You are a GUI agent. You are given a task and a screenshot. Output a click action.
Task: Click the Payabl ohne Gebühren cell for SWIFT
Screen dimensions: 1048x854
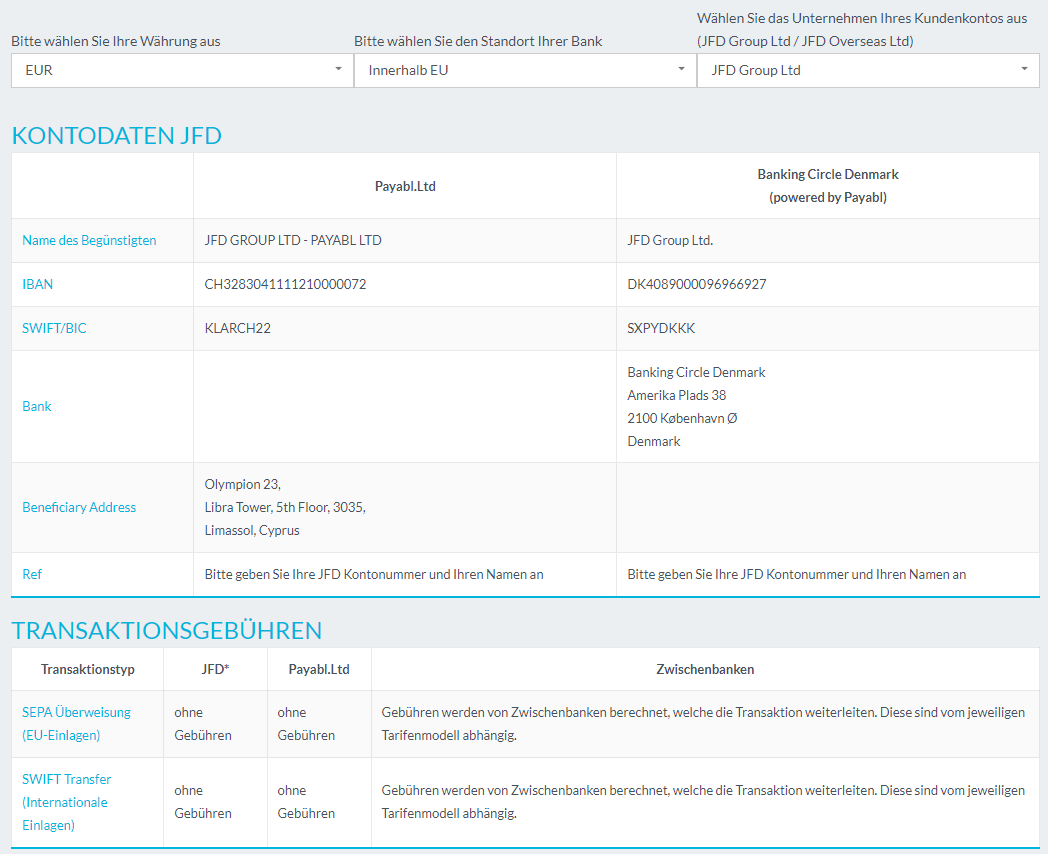[306, 802]
